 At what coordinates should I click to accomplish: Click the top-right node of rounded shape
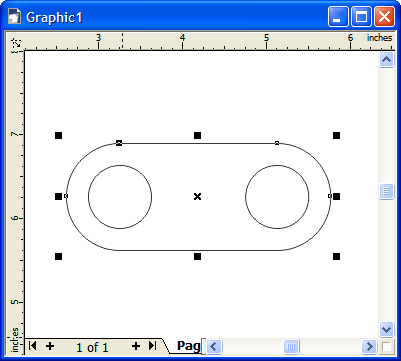click(277, 143)
